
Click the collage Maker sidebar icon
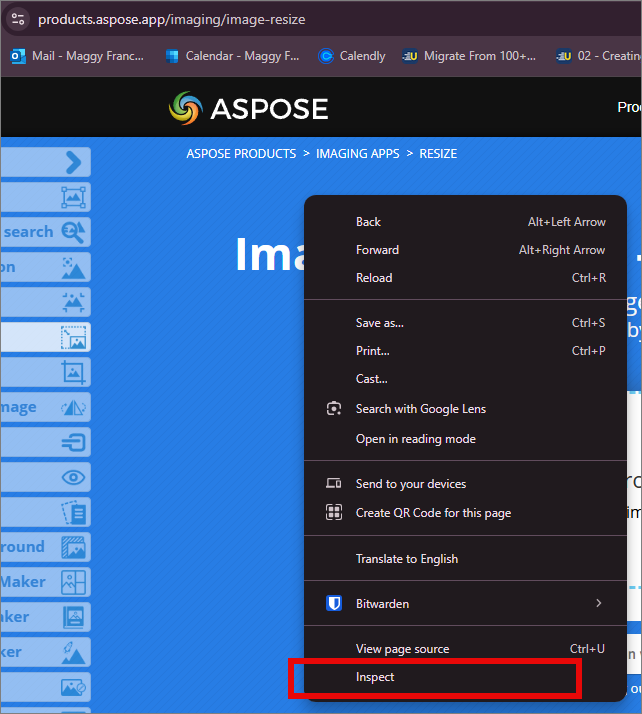pos(73,582)
